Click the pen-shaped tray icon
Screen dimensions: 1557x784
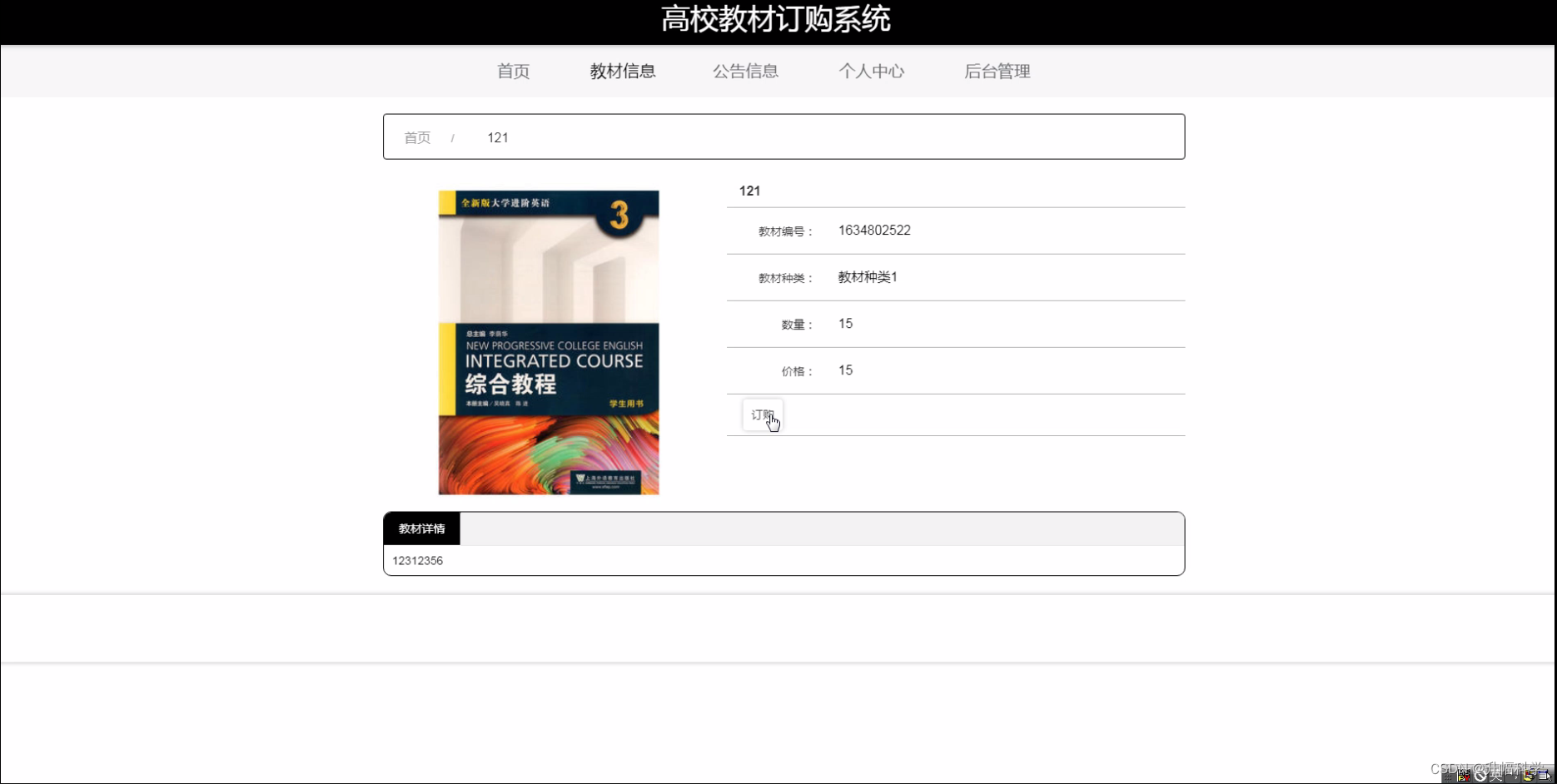1495,777
